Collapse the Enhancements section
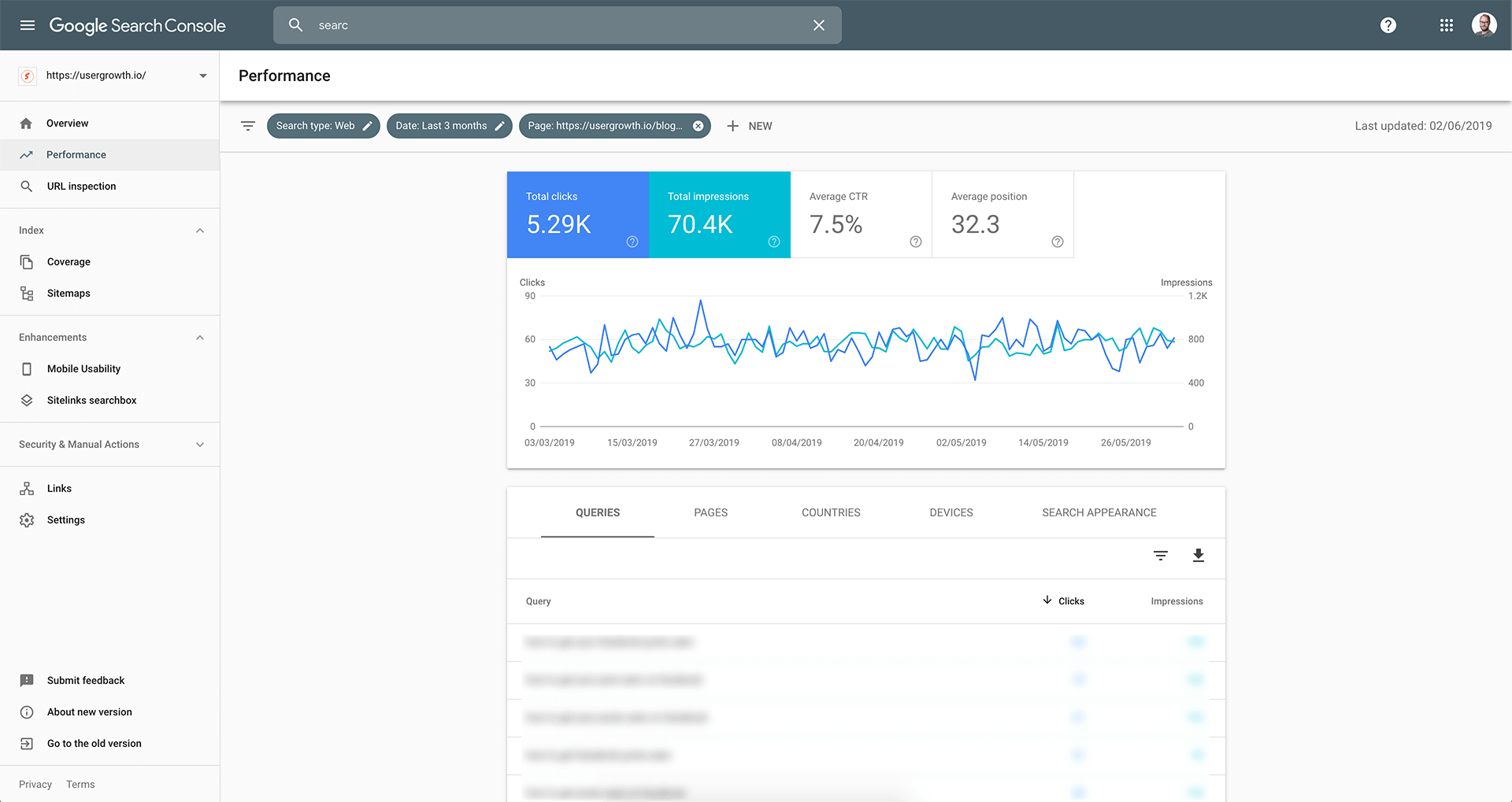Viewport: 1512px width, 802px height. pyautogui.click(x=200, y=338)
